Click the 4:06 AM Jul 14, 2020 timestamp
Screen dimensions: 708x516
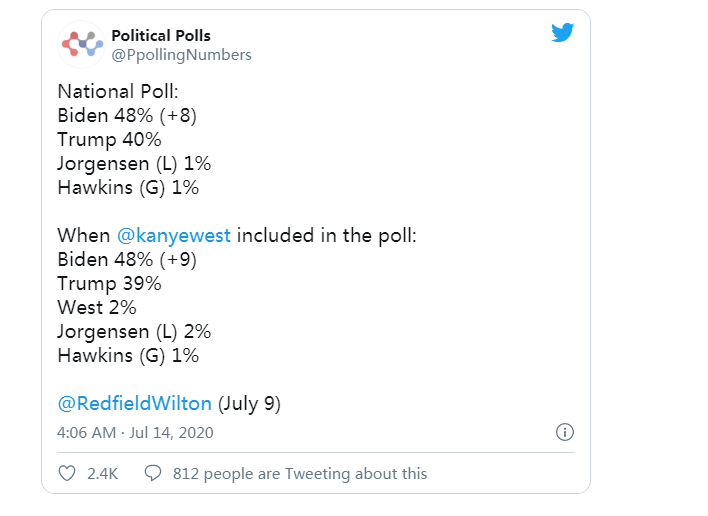tap(135, 433)
